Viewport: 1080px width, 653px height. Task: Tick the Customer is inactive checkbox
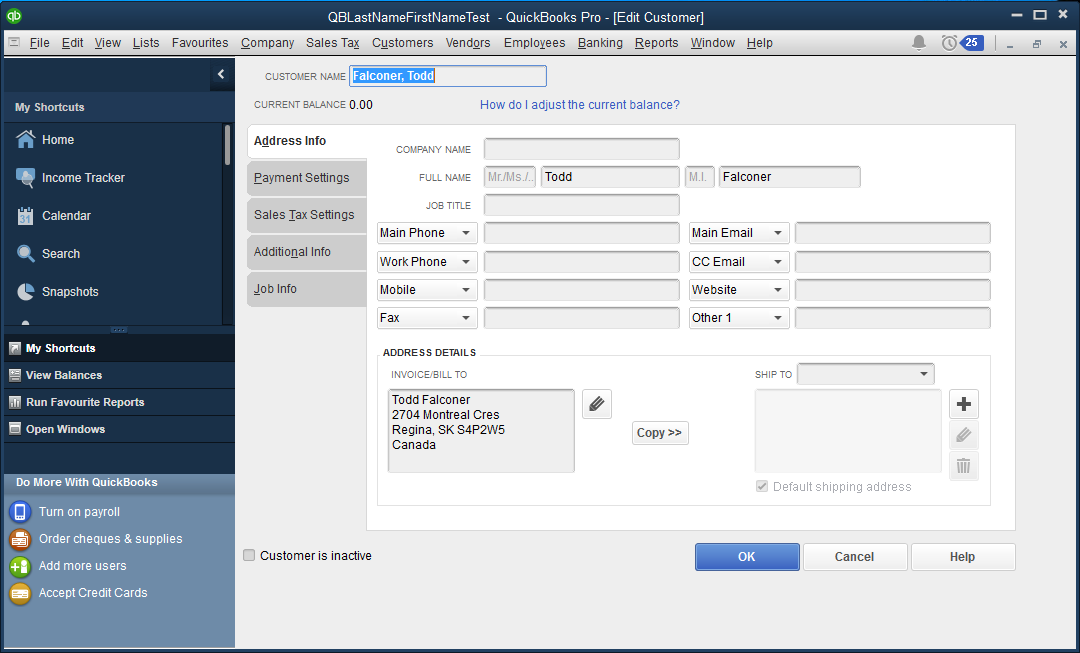249,555
